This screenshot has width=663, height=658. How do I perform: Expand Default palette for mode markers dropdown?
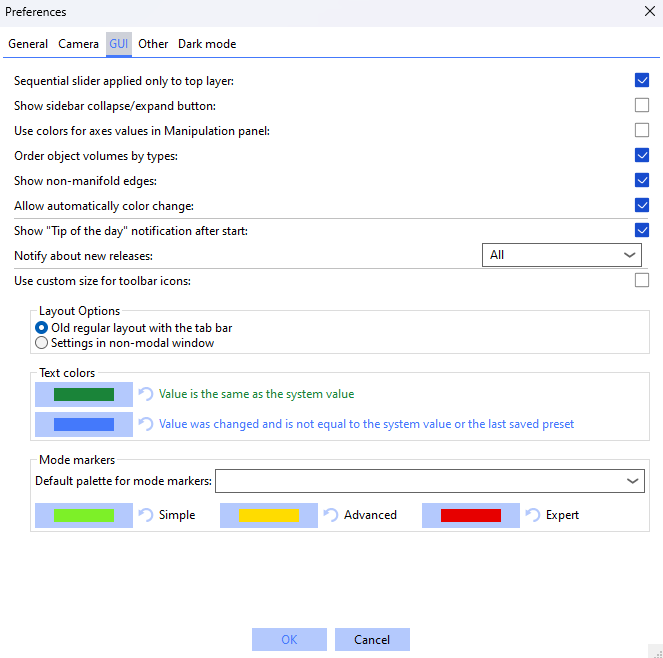[429, 481]
